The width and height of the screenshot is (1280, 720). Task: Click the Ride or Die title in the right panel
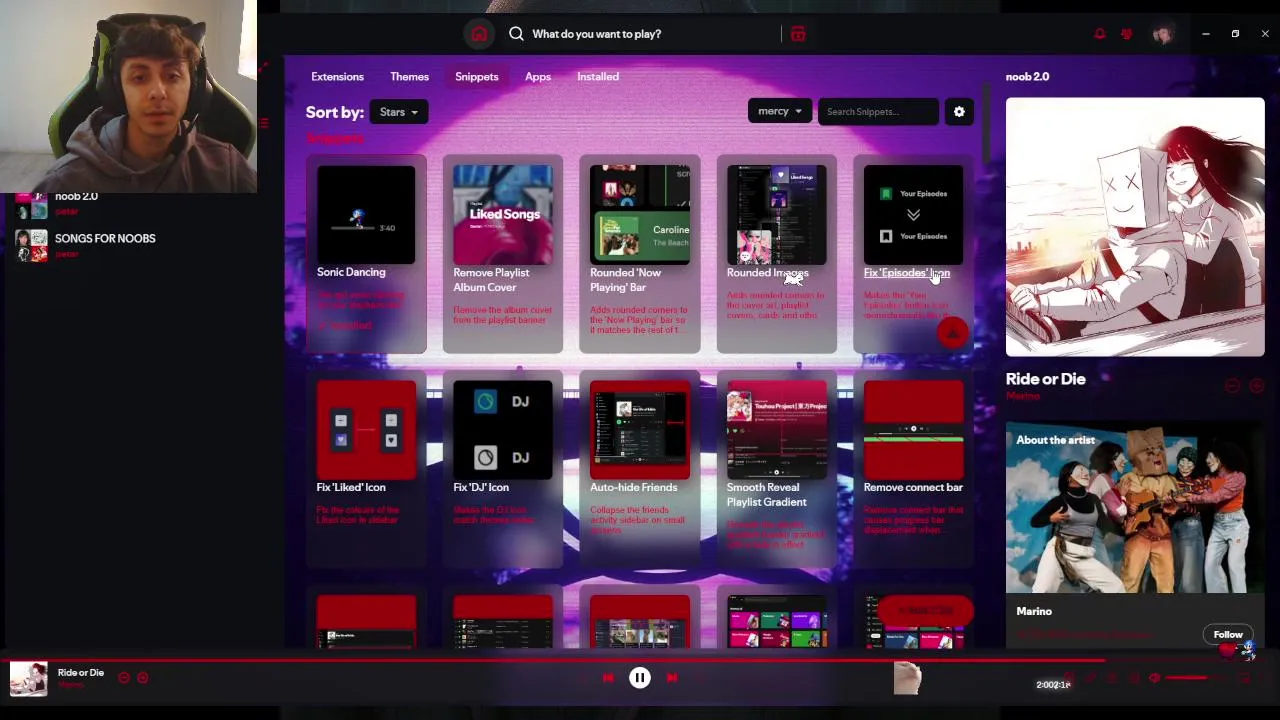tap(1045, 379)
